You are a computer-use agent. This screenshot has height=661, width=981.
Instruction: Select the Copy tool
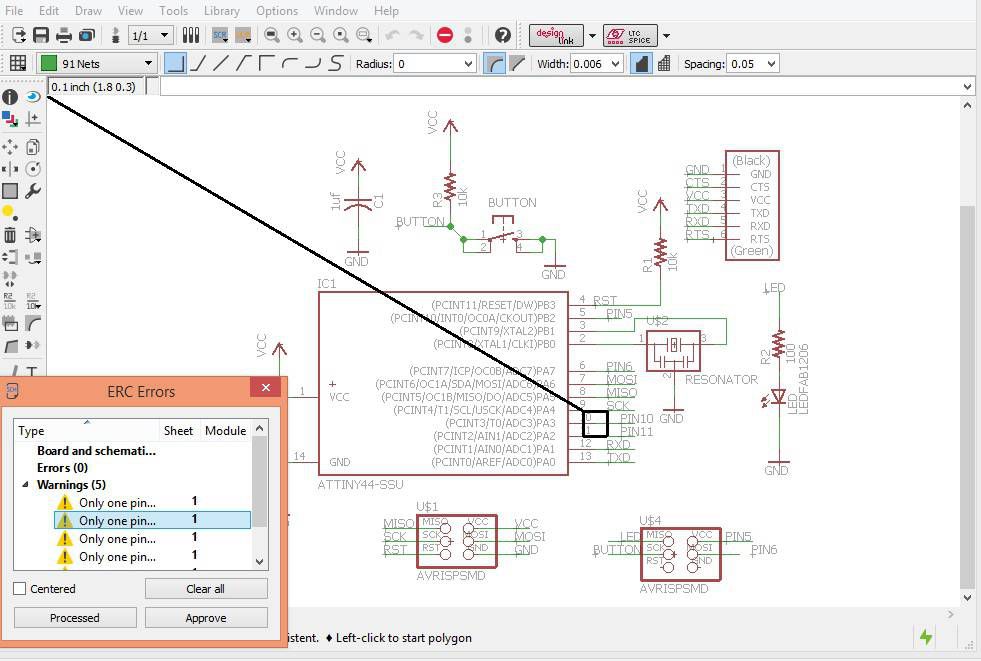[x=33, y=147]
